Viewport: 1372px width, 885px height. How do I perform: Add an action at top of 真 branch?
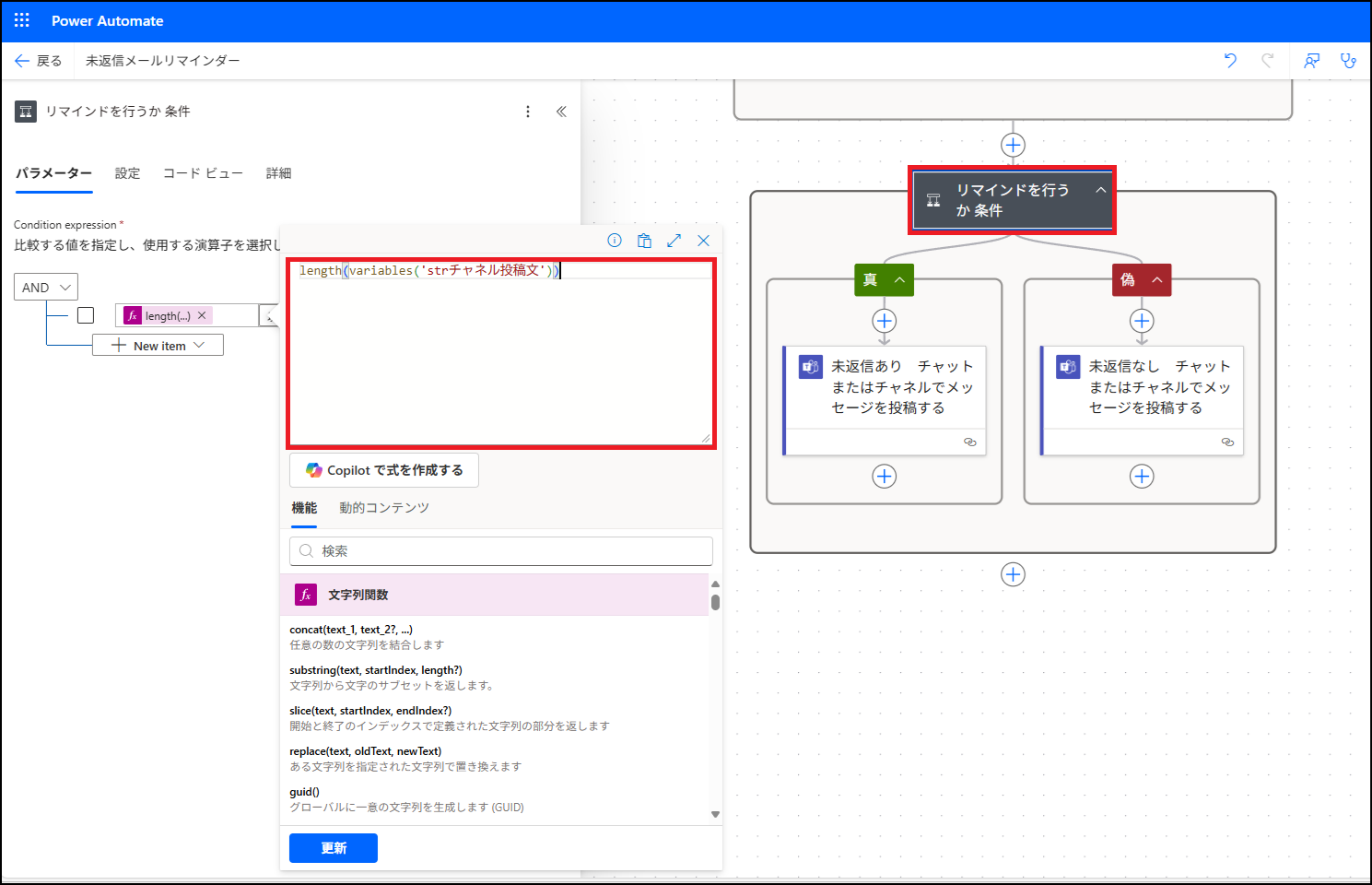[x=885, y=321]
